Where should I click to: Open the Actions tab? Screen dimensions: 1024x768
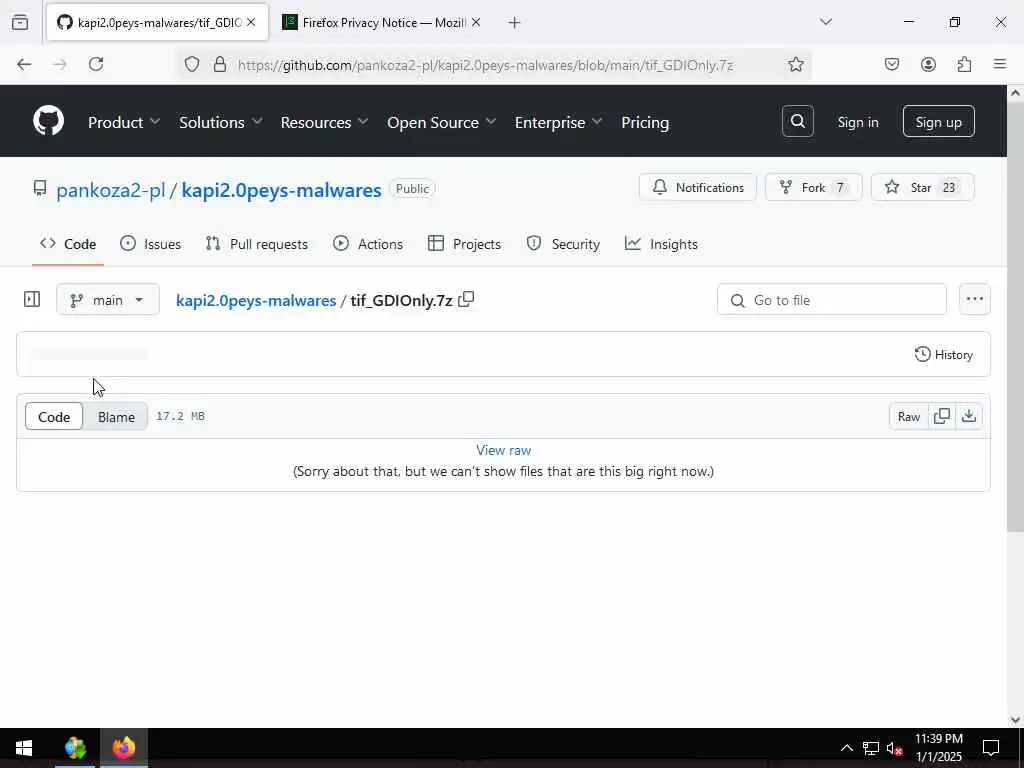point(368,244)
